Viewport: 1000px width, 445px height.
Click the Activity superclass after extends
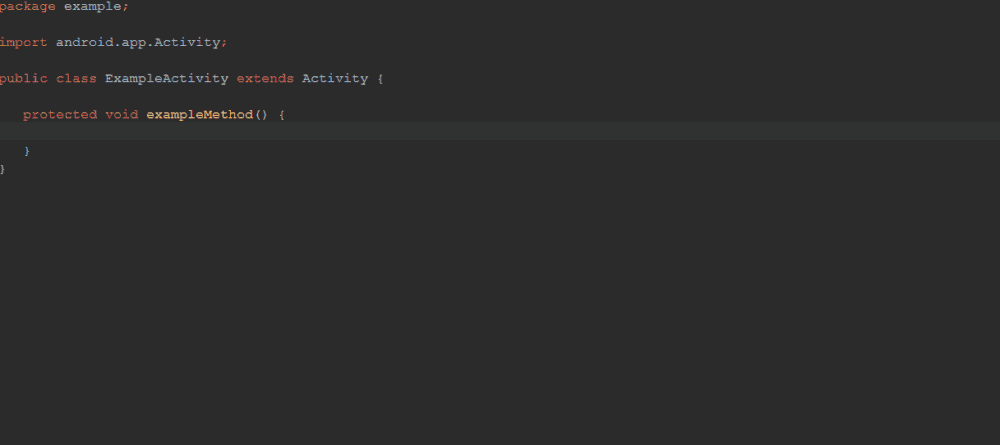[x=335, y=78]
